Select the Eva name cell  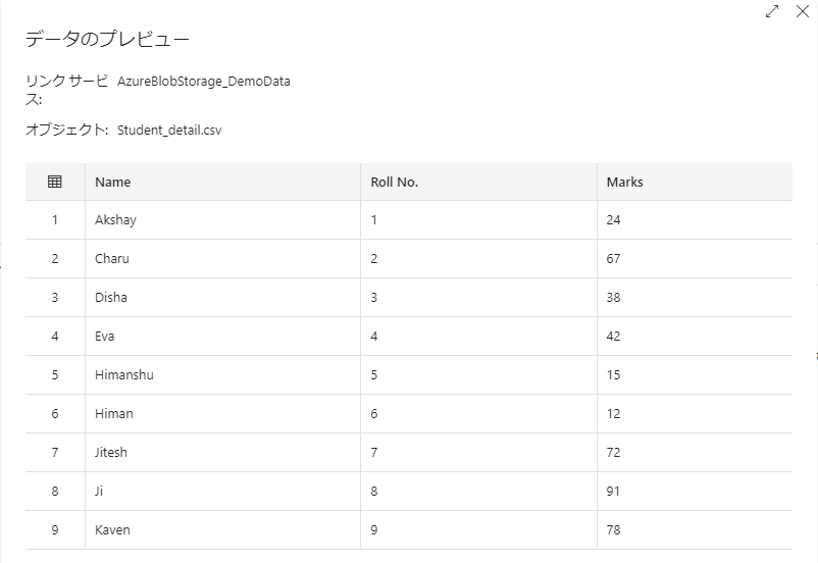(x=105, y=337)
